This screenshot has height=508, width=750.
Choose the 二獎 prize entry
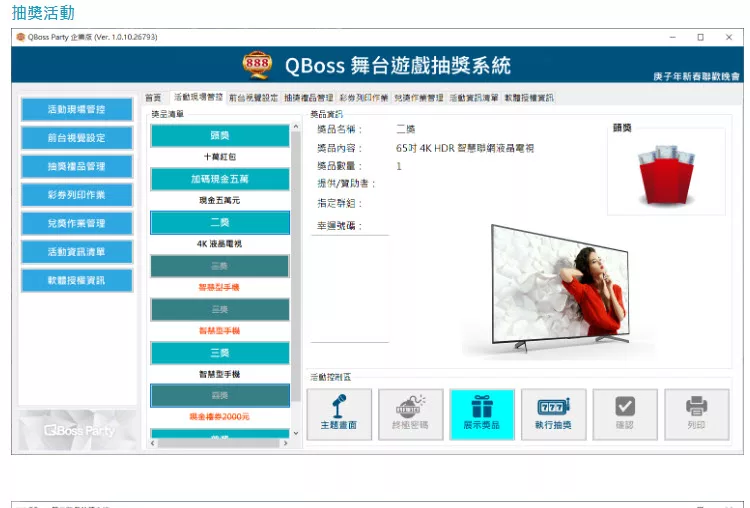click(x=220, y=223)
